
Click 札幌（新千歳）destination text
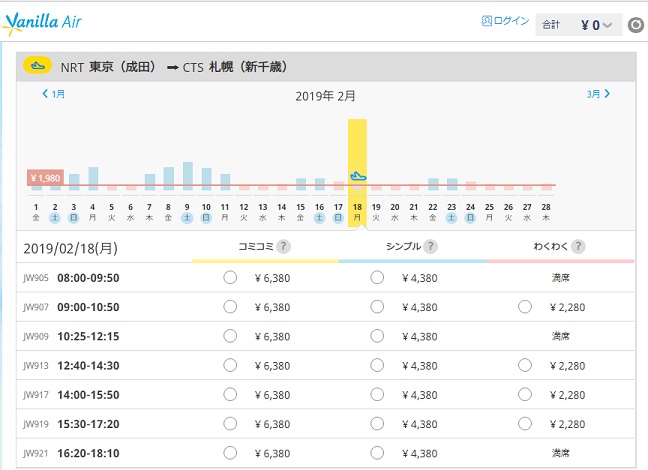pos(248,67)
